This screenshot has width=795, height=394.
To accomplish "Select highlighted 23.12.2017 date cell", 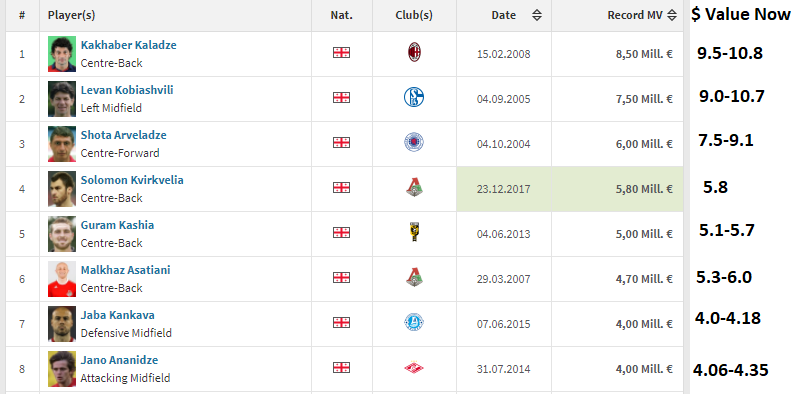I will [x=503, y=189].
